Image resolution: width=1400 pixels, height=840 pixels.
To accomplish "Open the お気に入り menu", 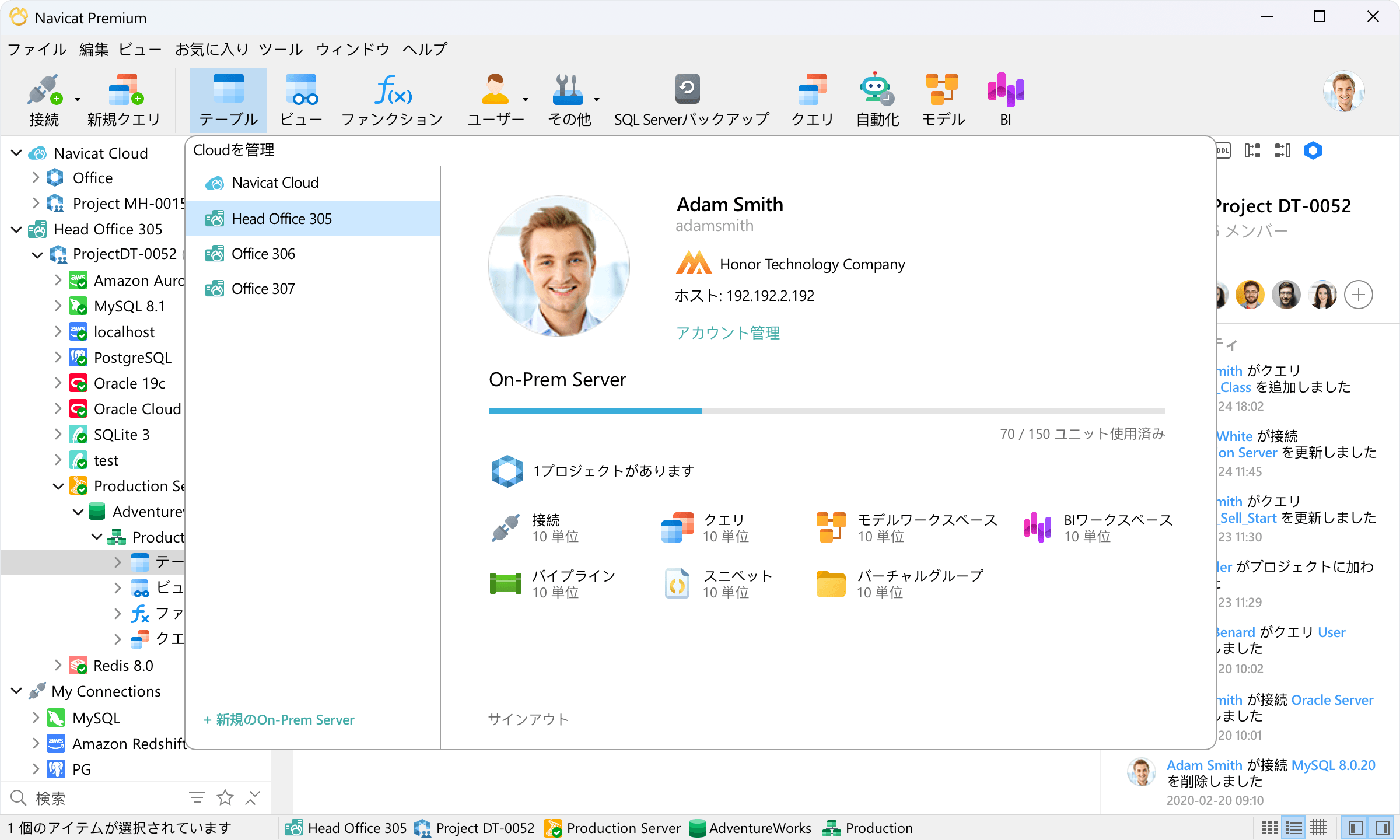I will (212, 50).
